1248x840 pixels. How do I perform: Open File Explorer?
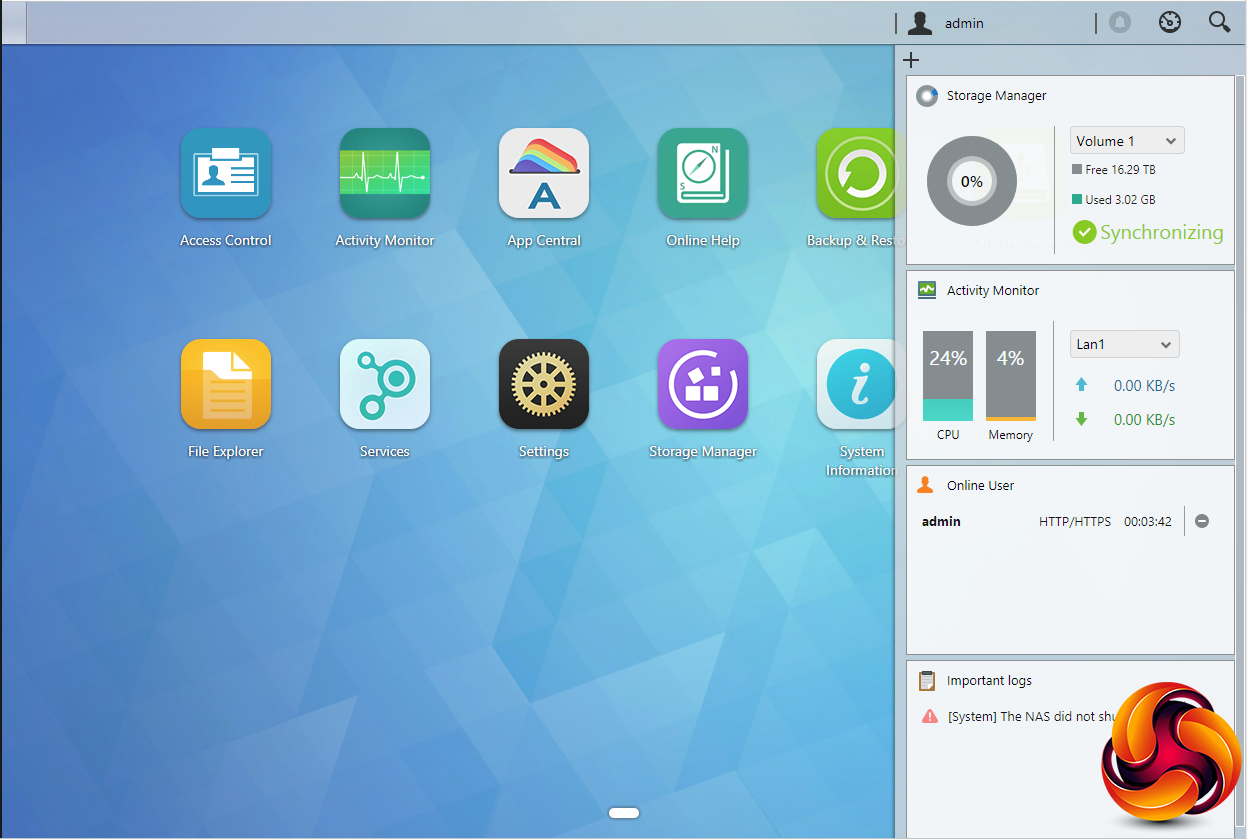[x=226, y=384]
